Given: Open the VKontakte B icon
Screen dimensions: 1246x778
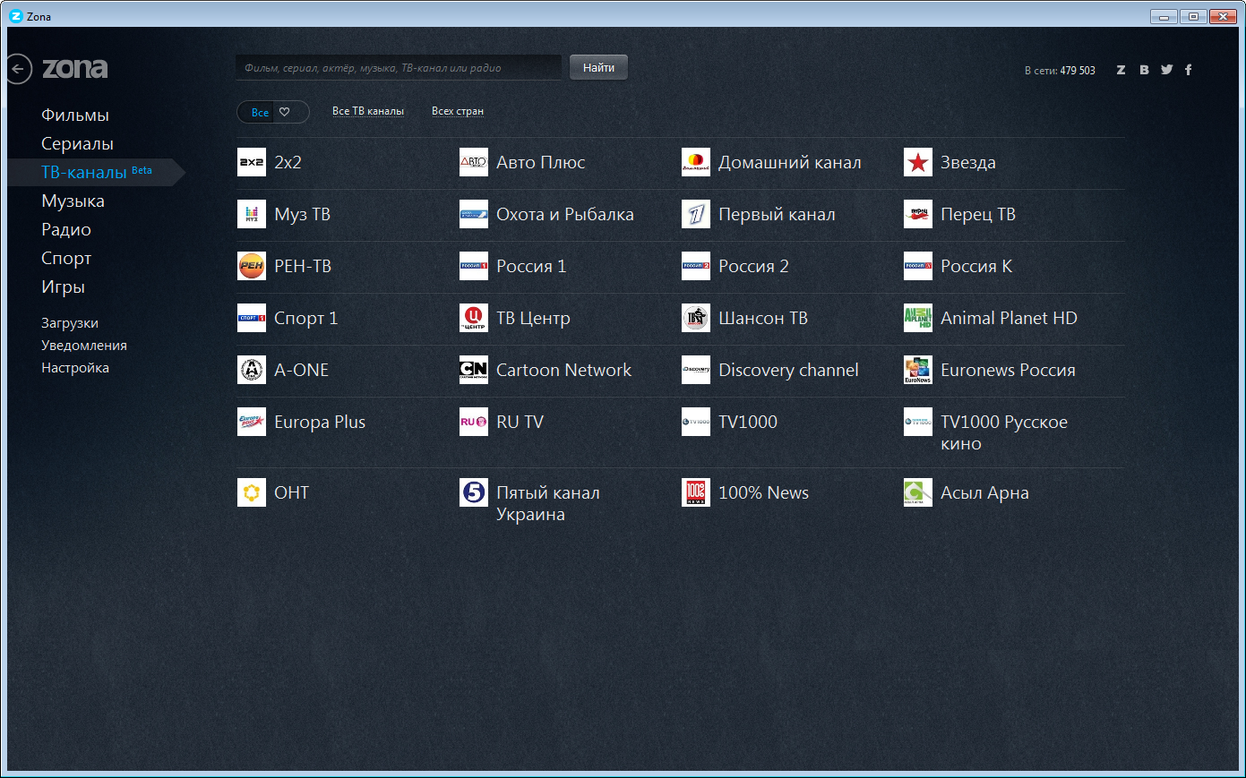Looking at the screenshot, I should pos(1144,70).
